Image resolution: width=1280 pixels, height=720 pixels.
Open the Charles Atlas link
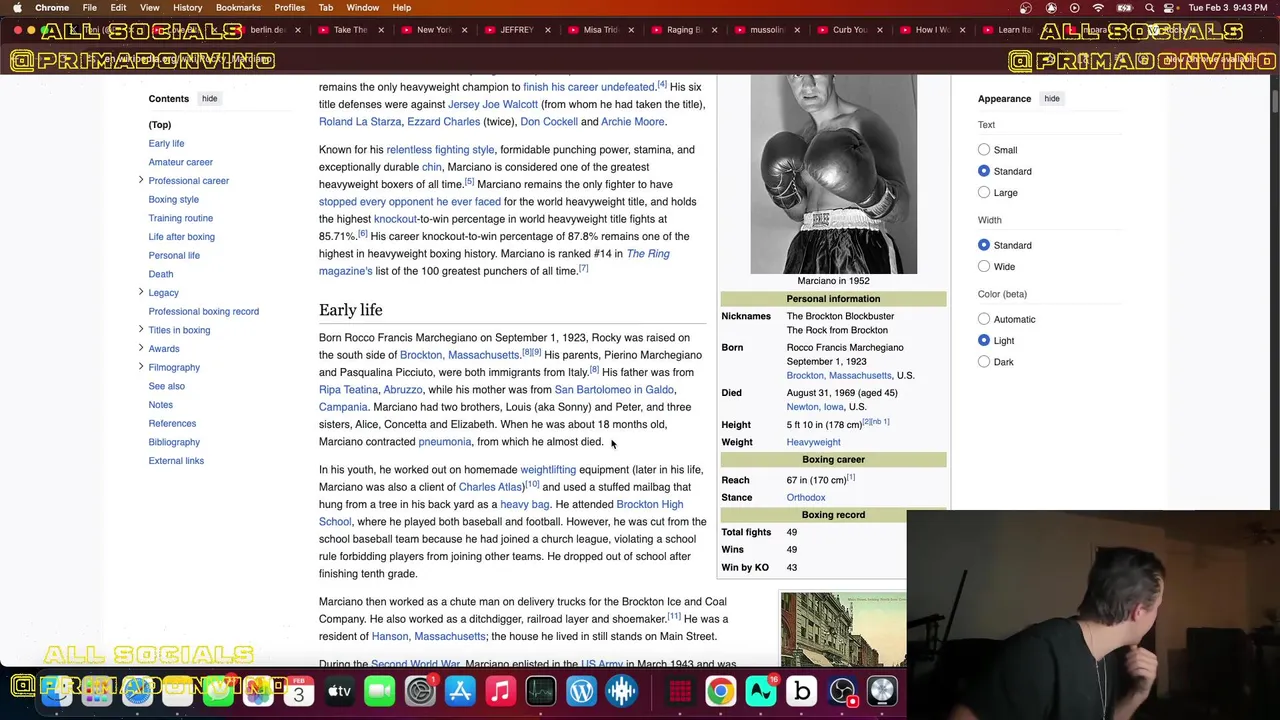point(491,487)
